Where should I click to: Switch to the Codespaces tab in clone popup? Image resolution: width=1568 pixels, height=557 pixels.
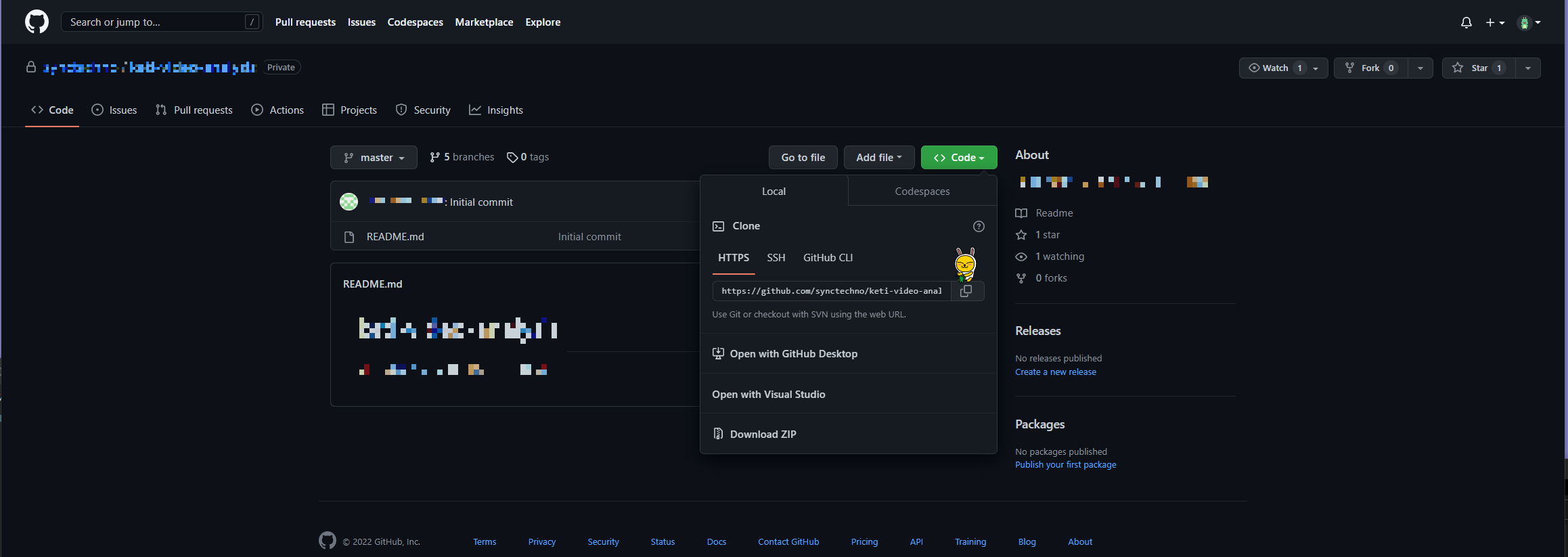click(922, 191)
